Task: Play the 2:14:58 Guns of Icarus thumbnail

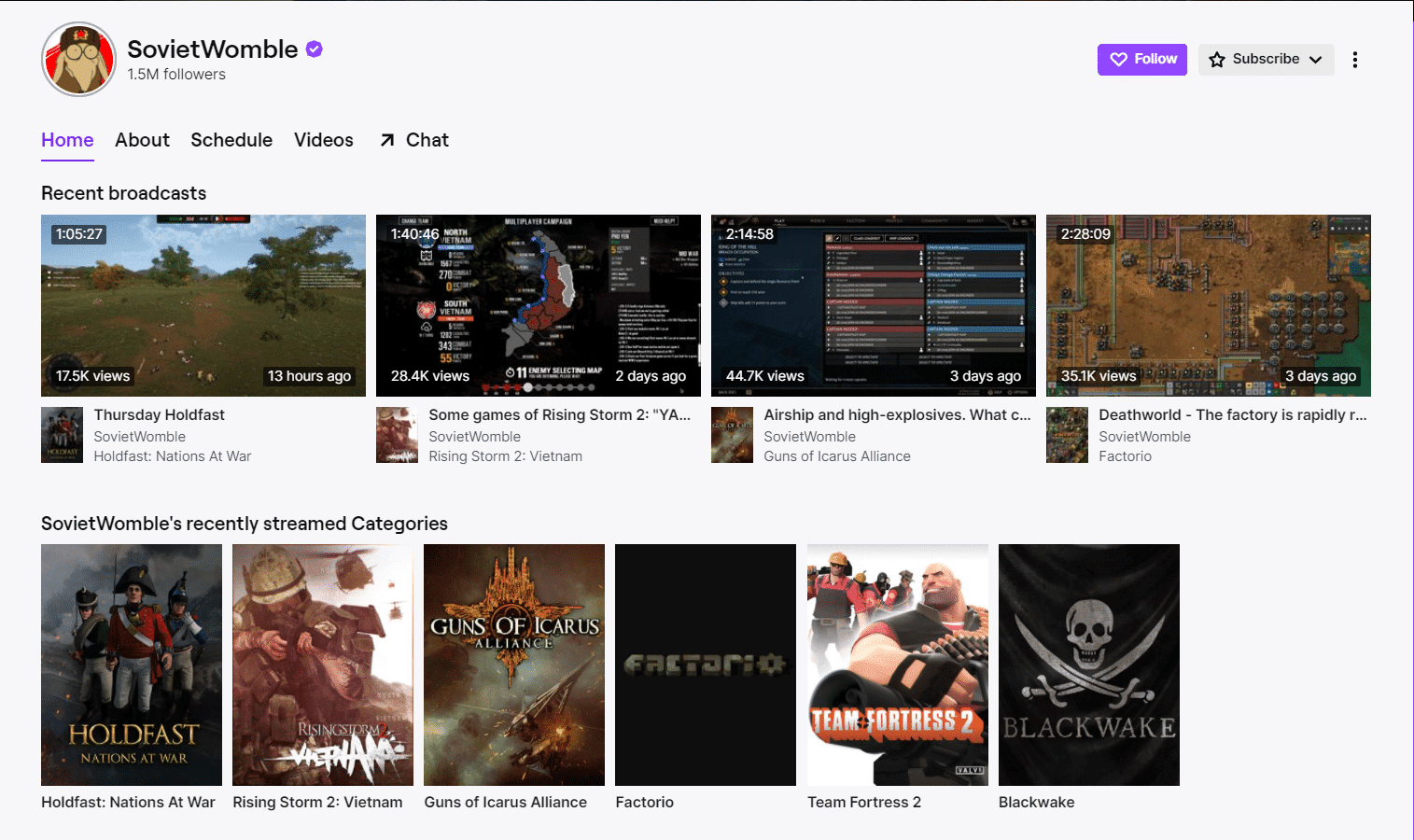Action: (x=874, y=305)
